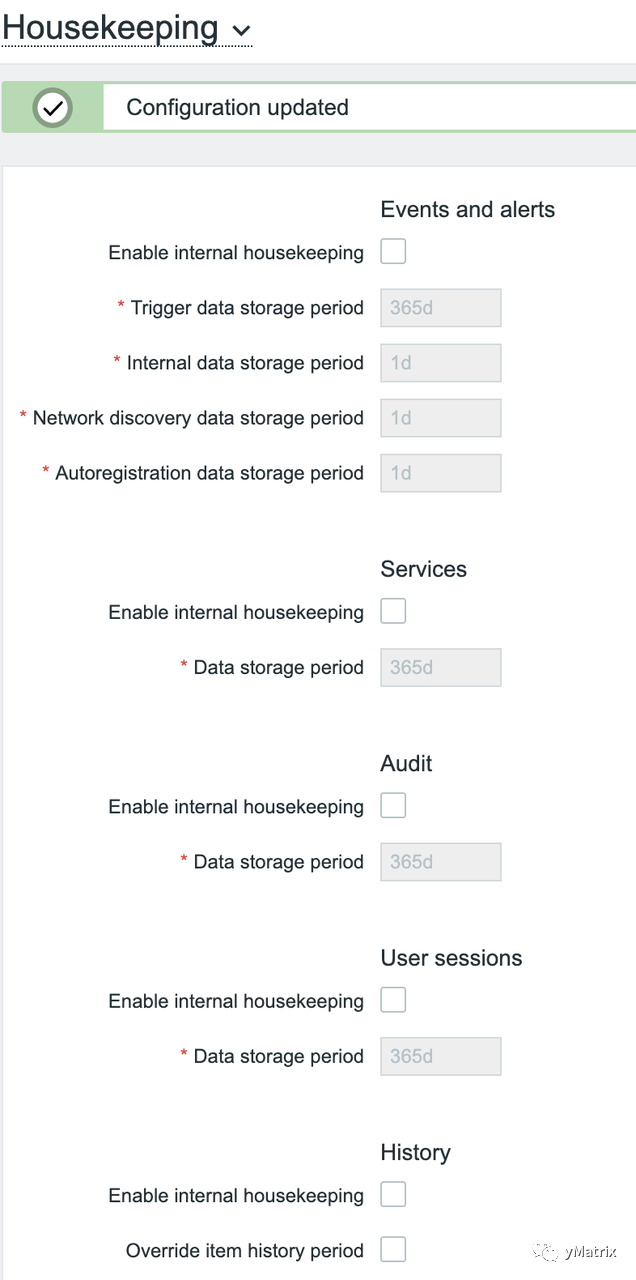
Task: Enable internal housekeeping for Events and alerts
Action: [x=394, y=252]
